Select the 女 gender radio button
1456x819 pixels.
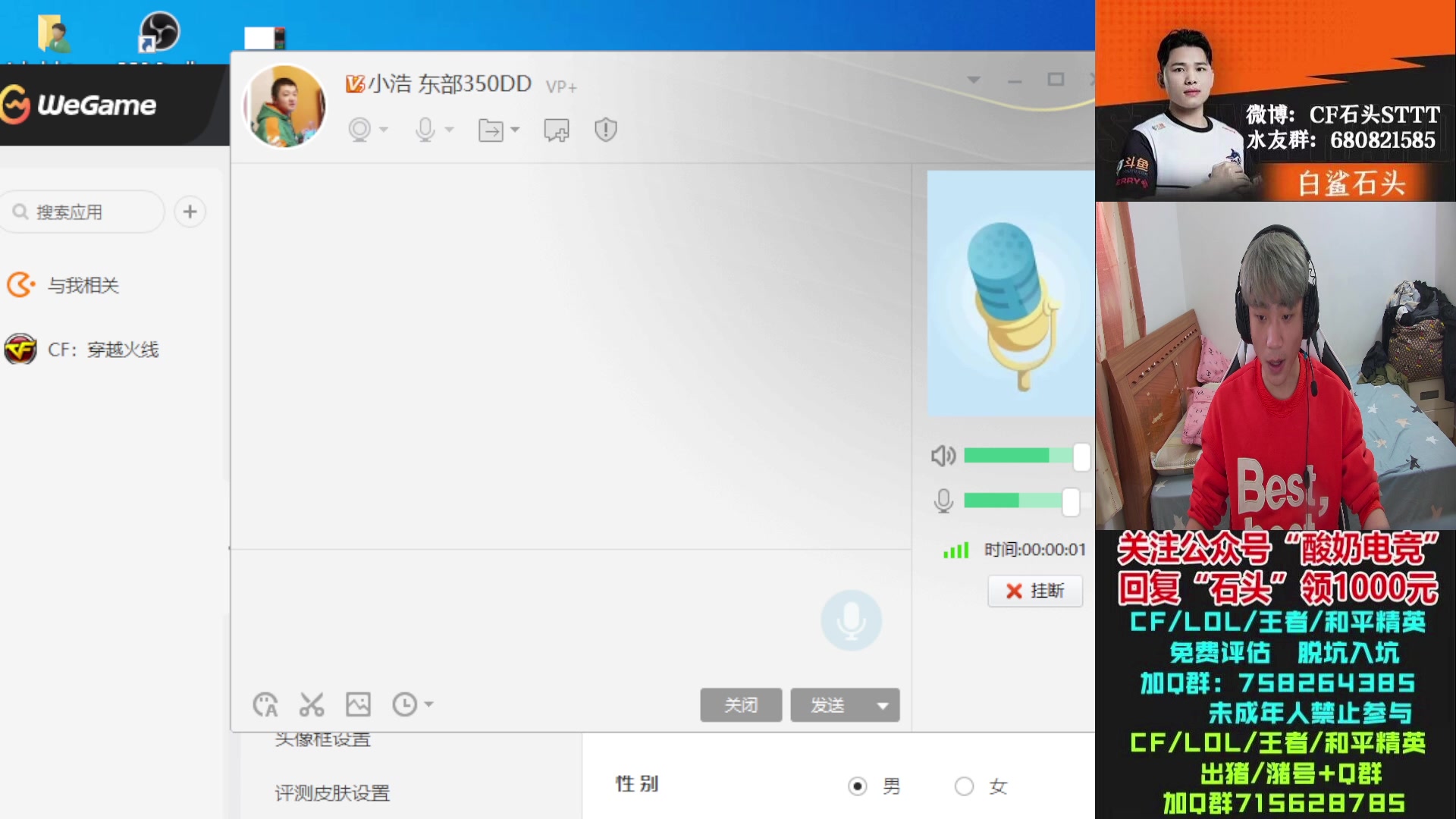[x=964, y=786]
